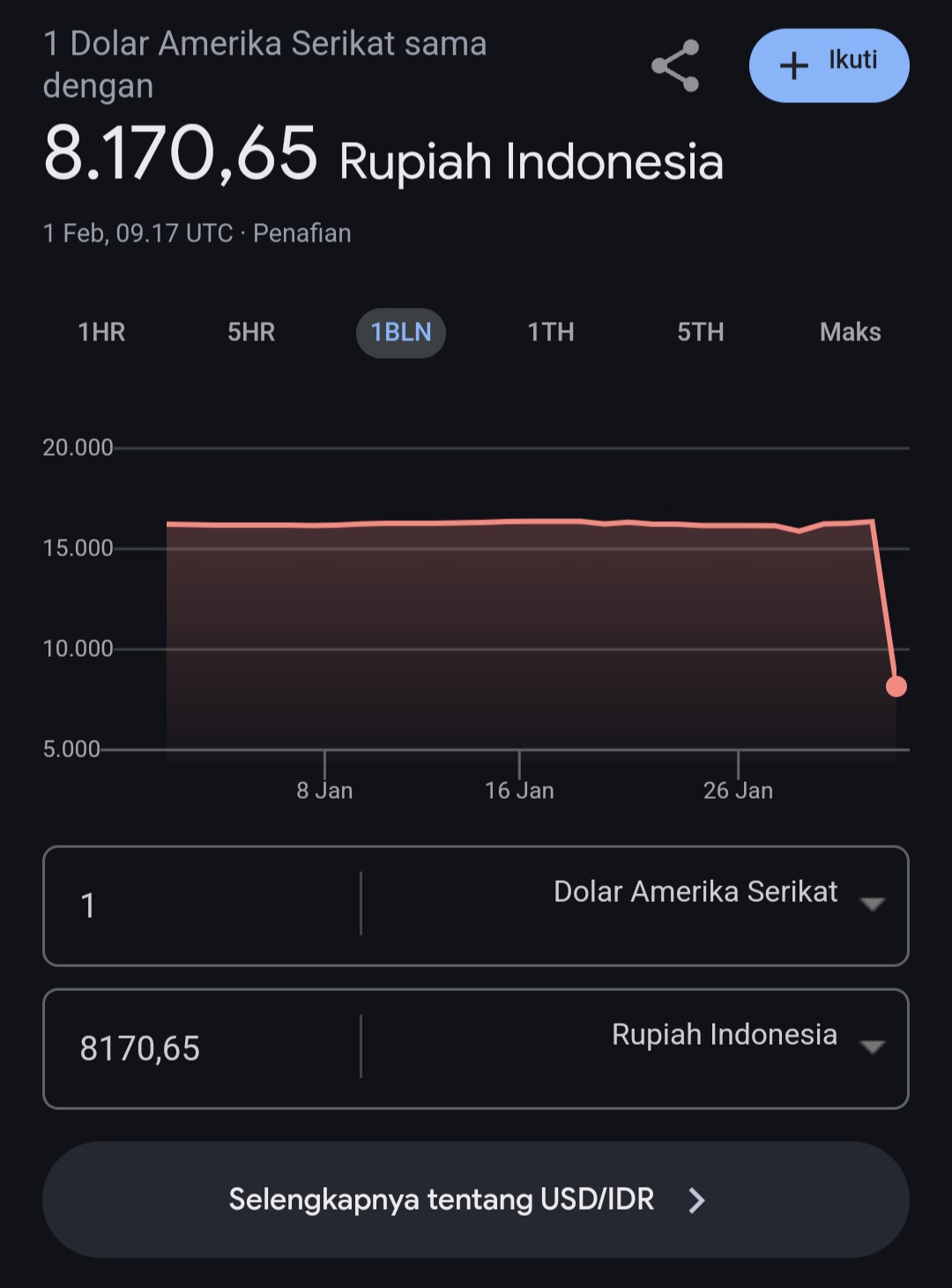The image size is (952, 1288).
Task: Click the arrow beside Rupiah Indonesia
Action: (872, 1047)
